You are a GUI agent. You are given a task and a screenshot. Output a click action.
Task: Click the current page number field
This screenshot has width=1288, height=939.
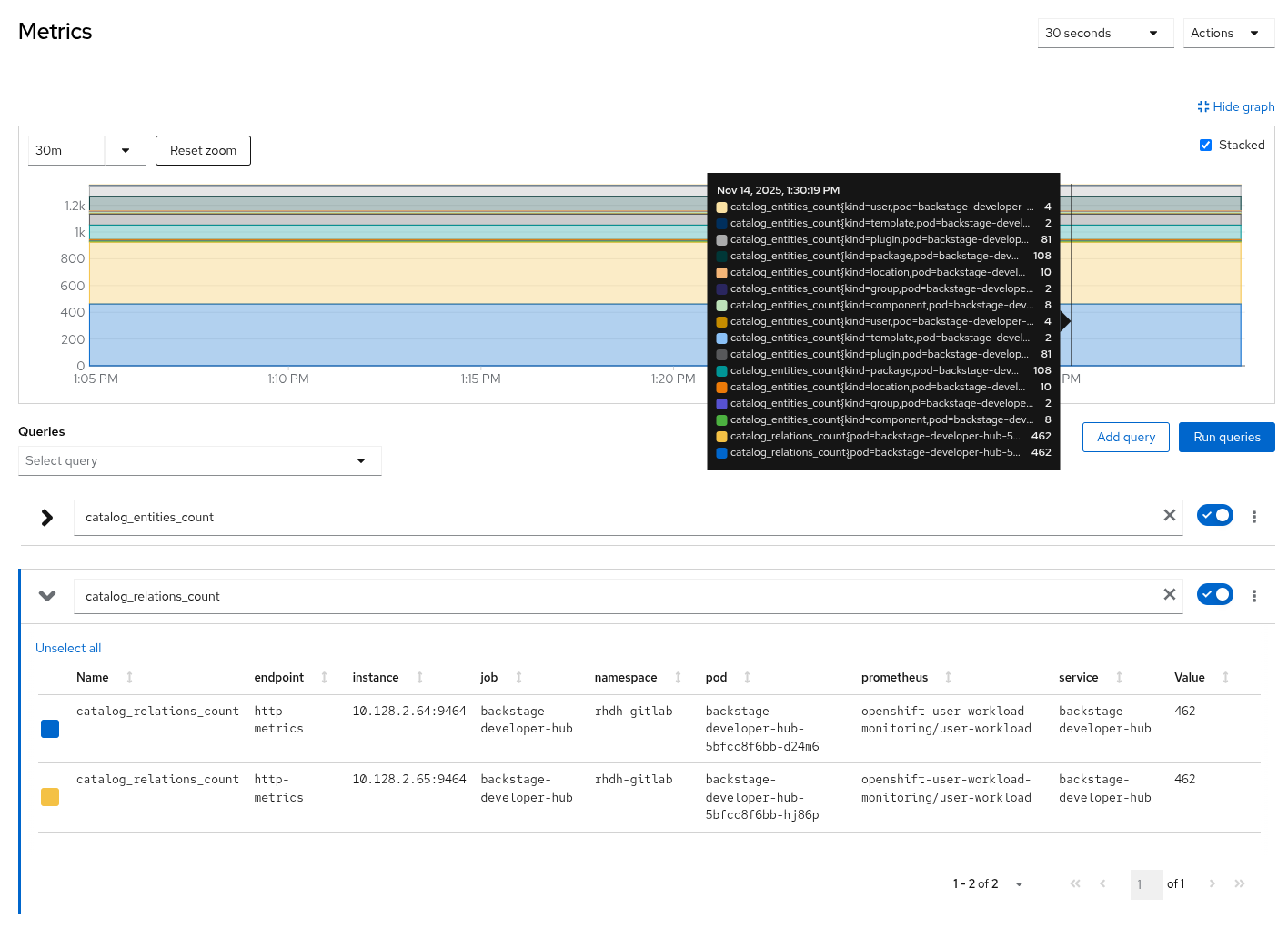pos(1146,884)
